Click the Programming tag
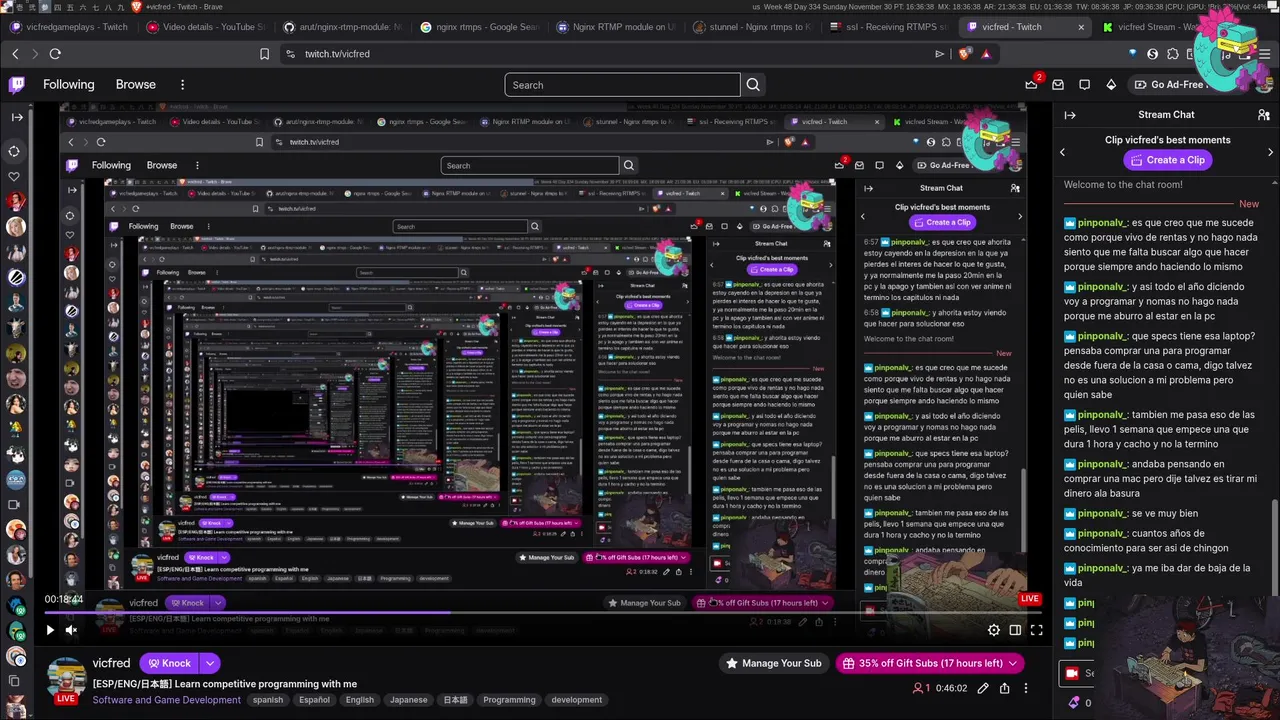 pos(510,700)
